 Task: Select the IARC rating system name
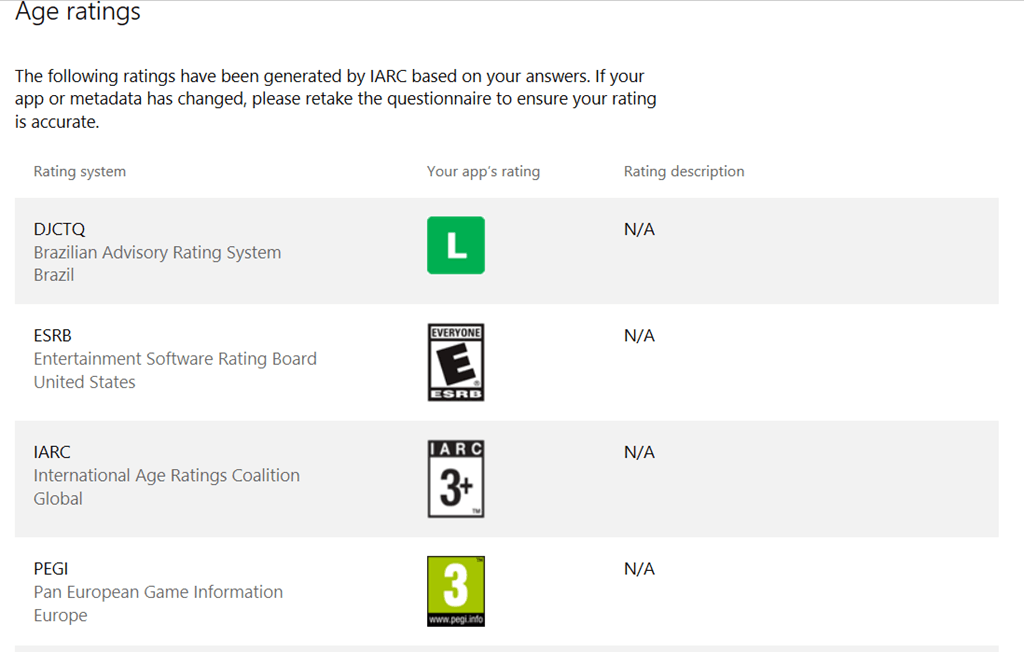(52, 452)
